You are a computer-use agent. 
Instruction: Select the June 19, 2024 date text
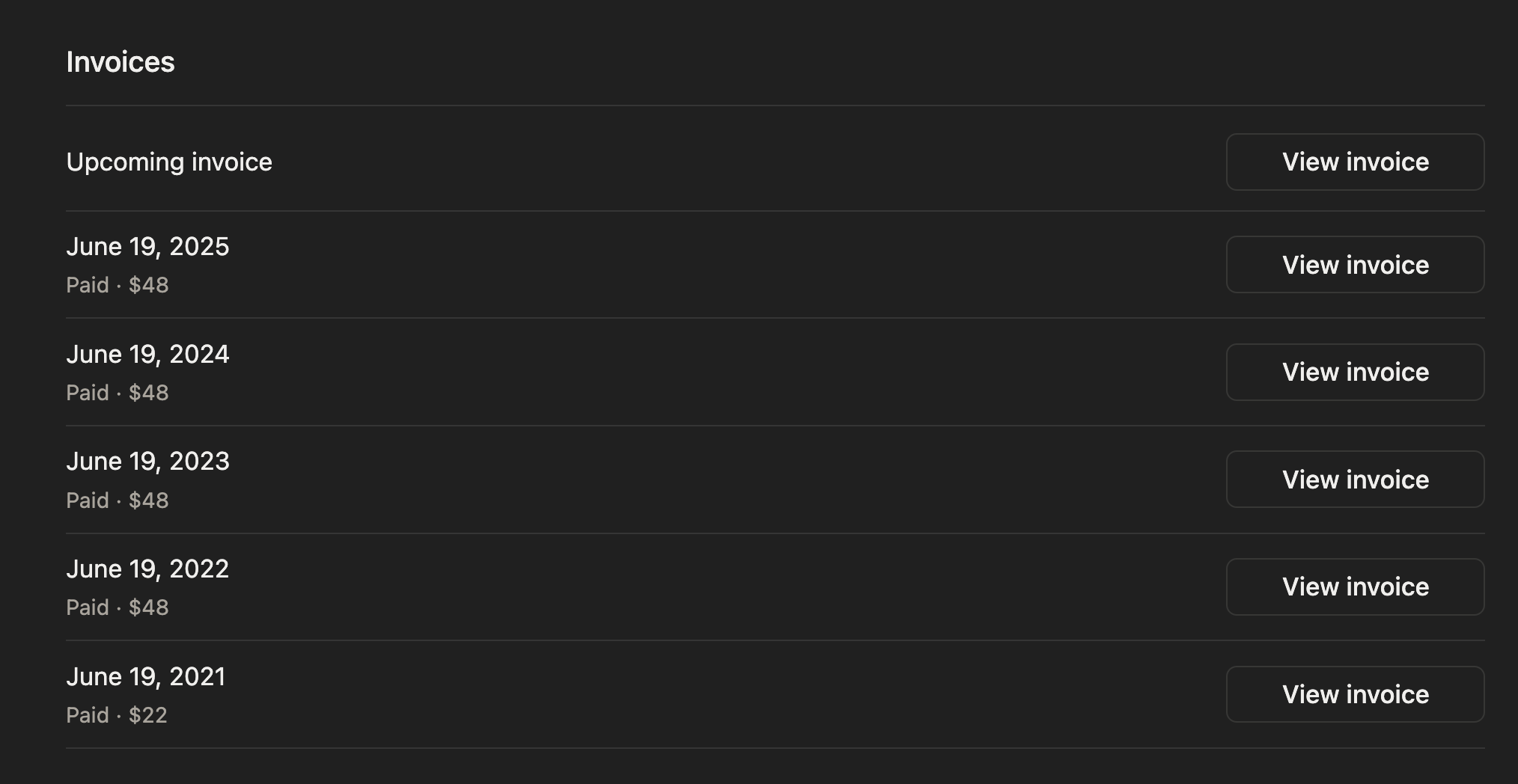point(147,355)
